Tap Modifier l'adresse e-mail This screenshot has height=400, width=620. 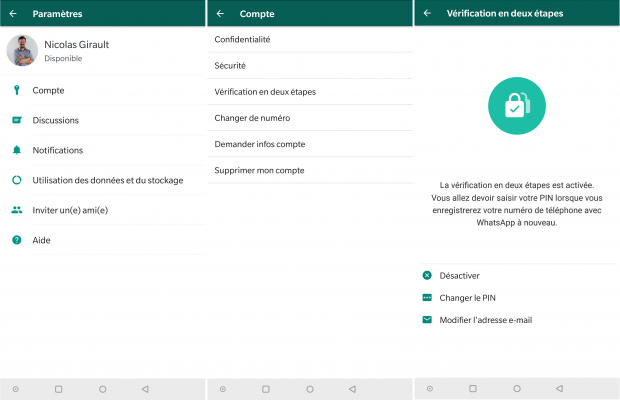pos(486,320)
